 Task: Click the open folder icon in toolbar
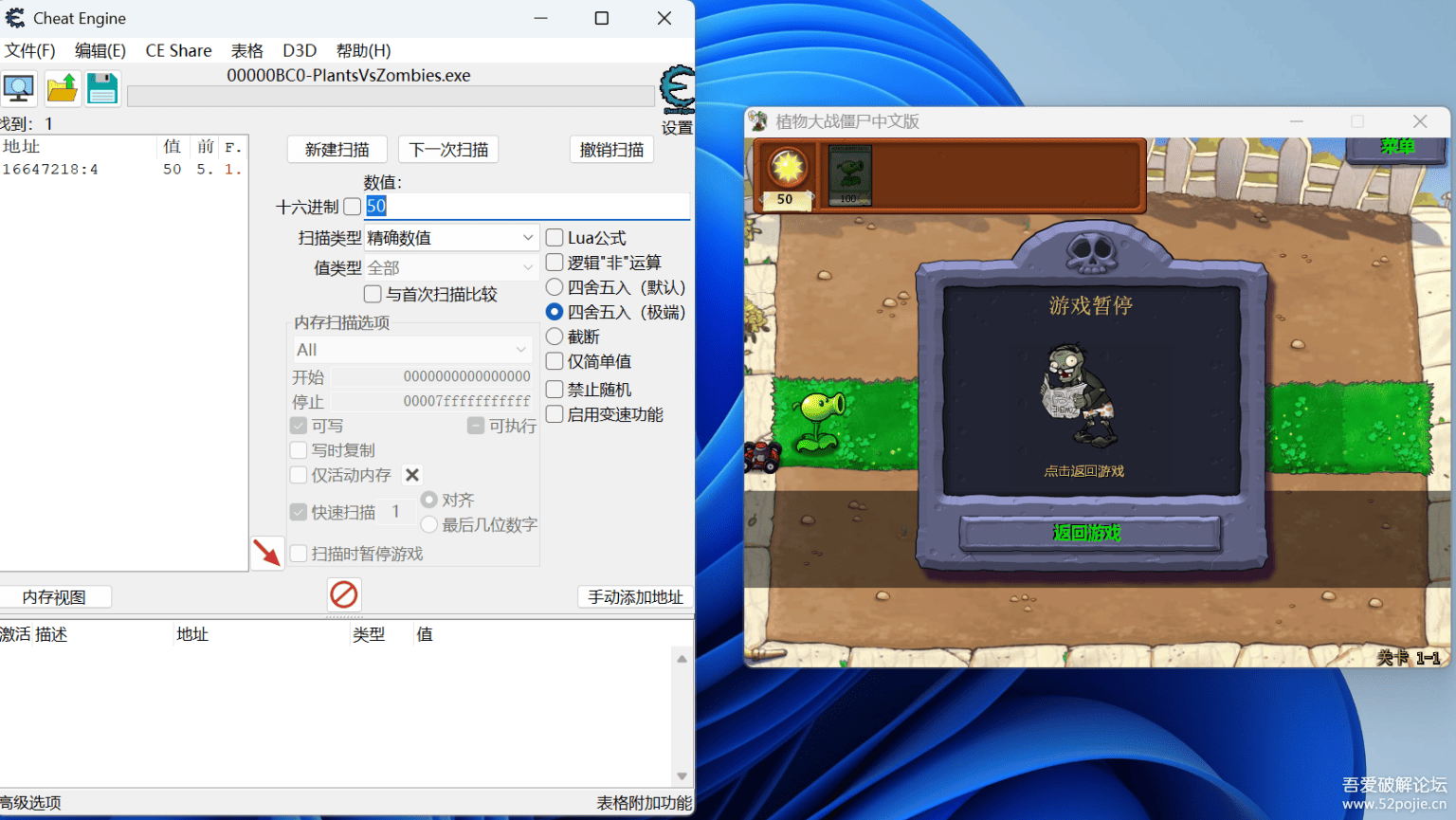tap(63, 89)
